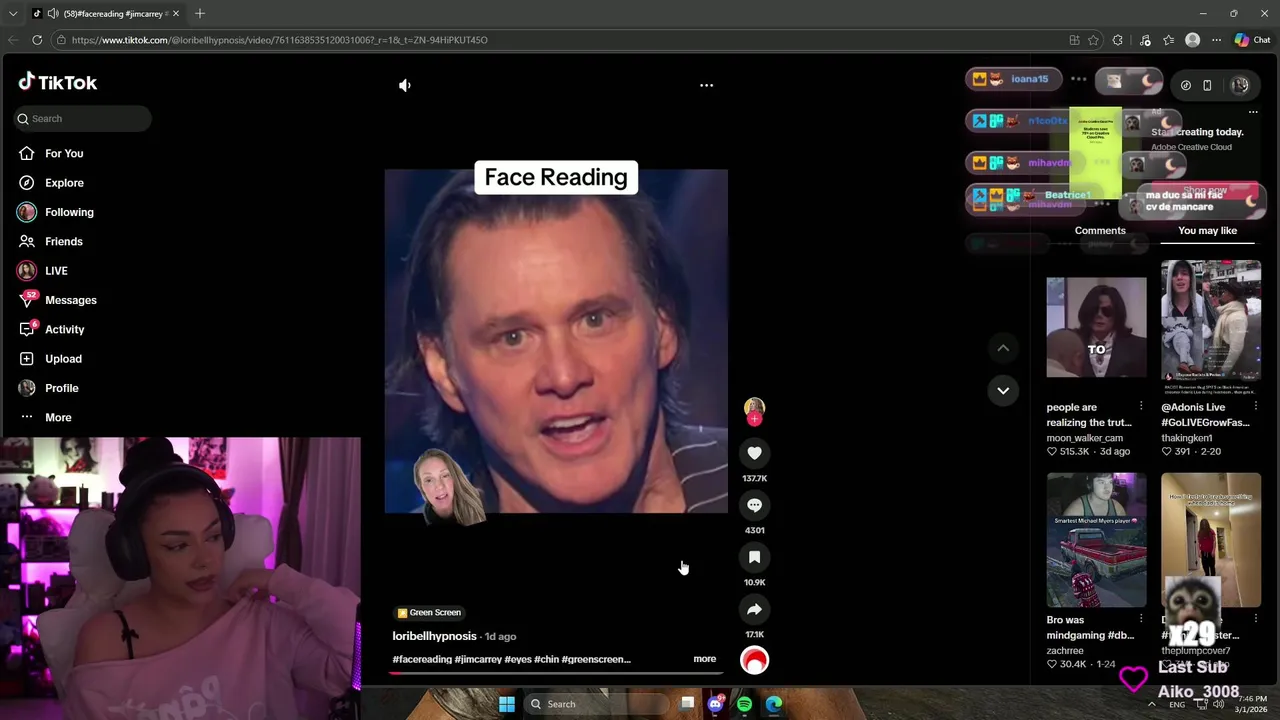
Task: Open the For You feed
Action: [51, 153]
